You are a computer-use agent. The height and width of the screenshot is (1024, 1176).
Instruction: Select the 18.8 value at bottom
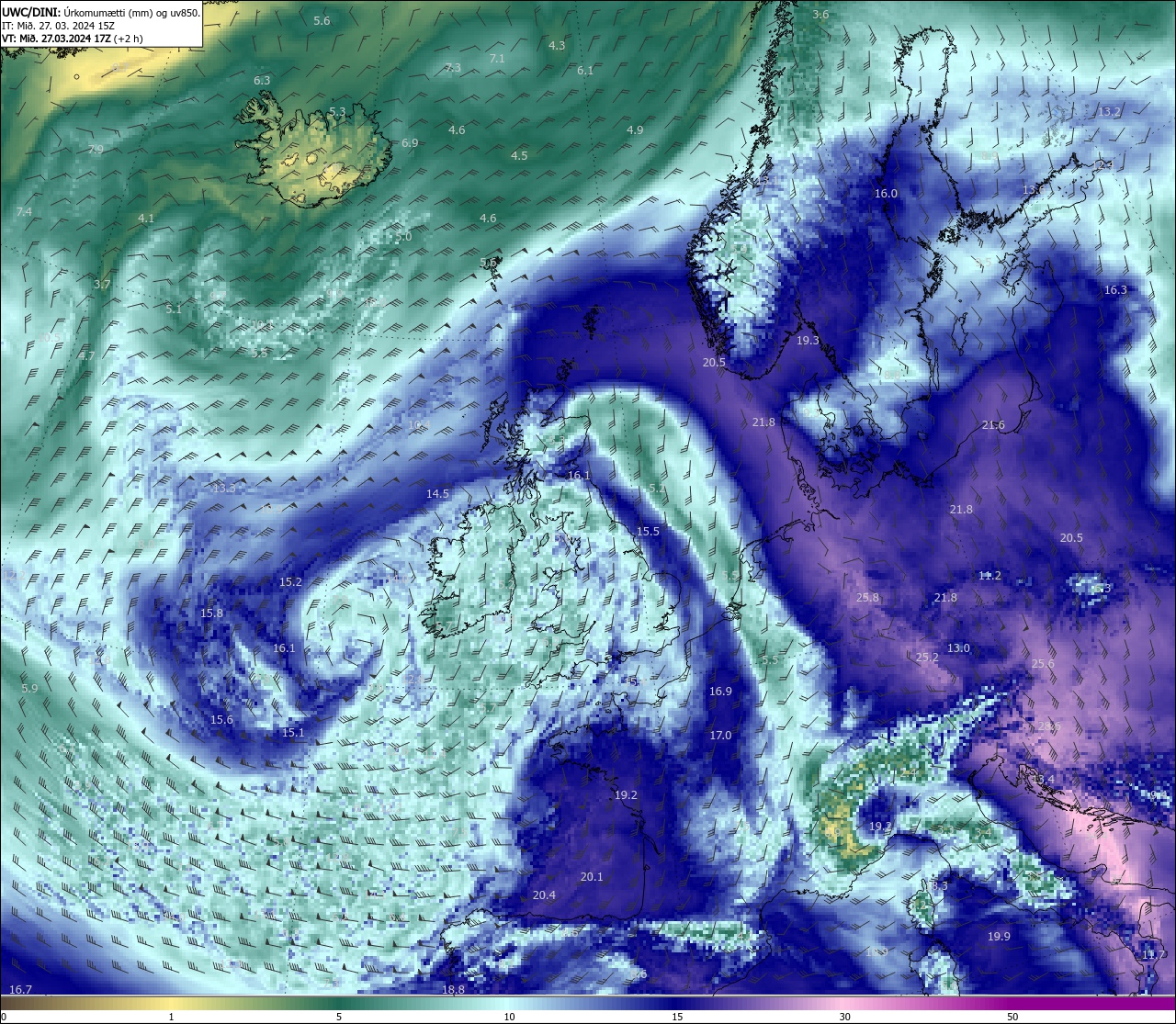pyautogui.click(x=453, y=989)
